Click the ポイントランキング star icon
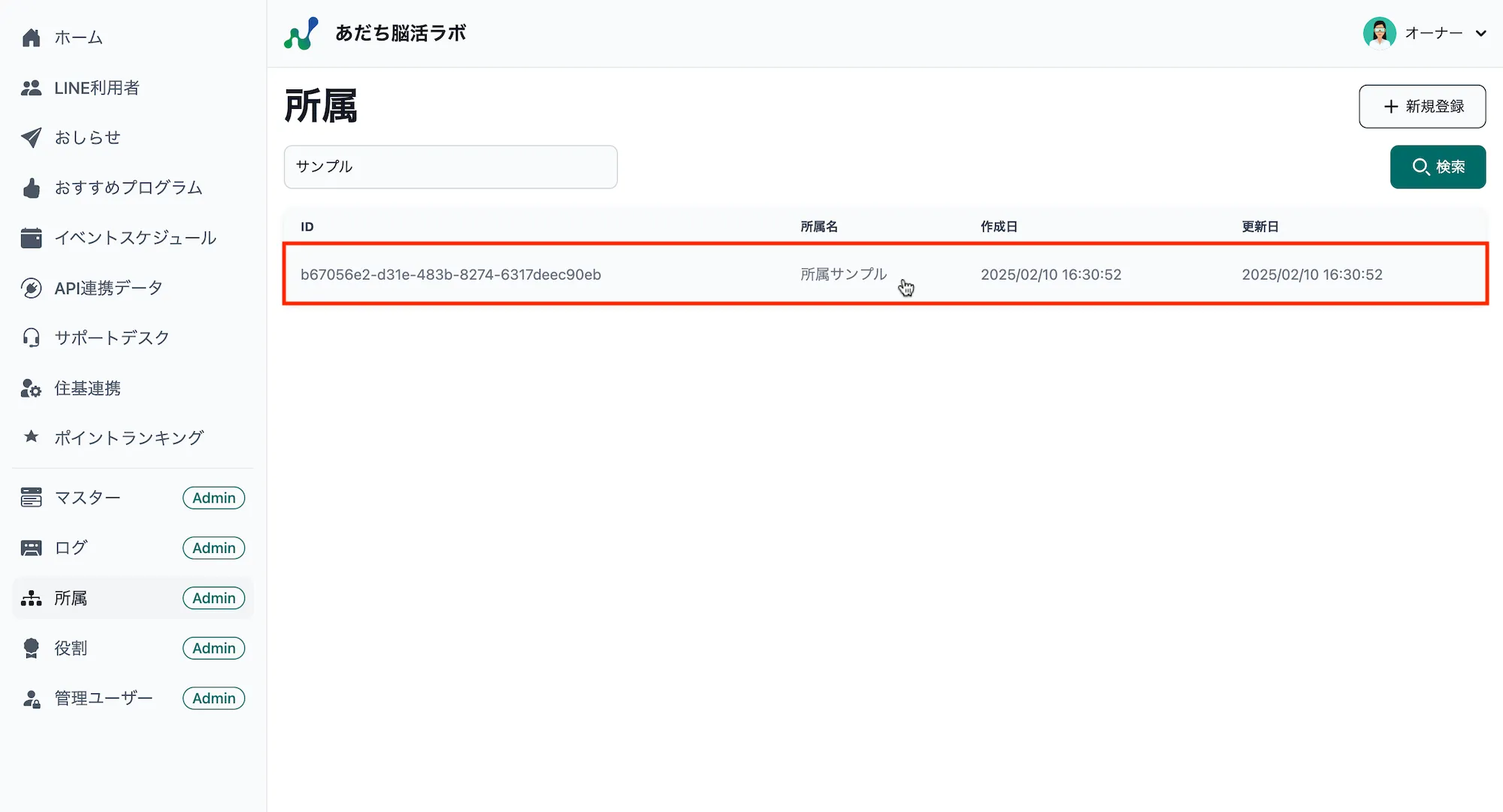 [31, 436]
